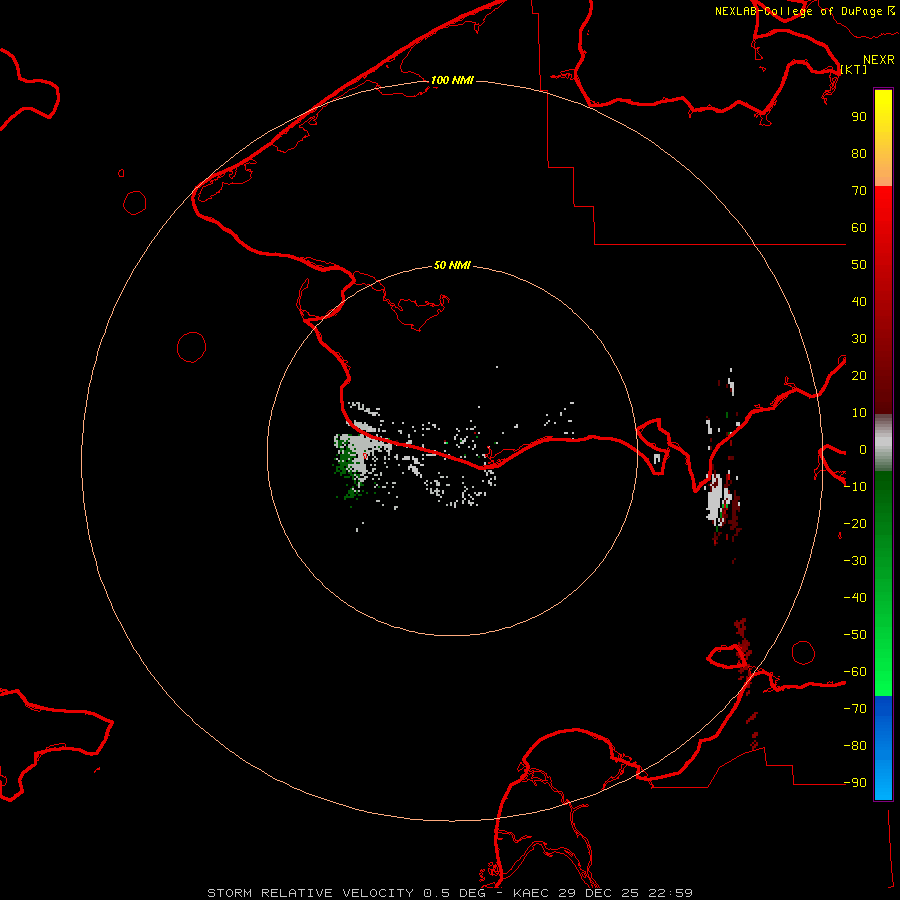Screen dimensions: 900x900
Task: Click the 50 NMI range ring label
Action: click(452, 265)
